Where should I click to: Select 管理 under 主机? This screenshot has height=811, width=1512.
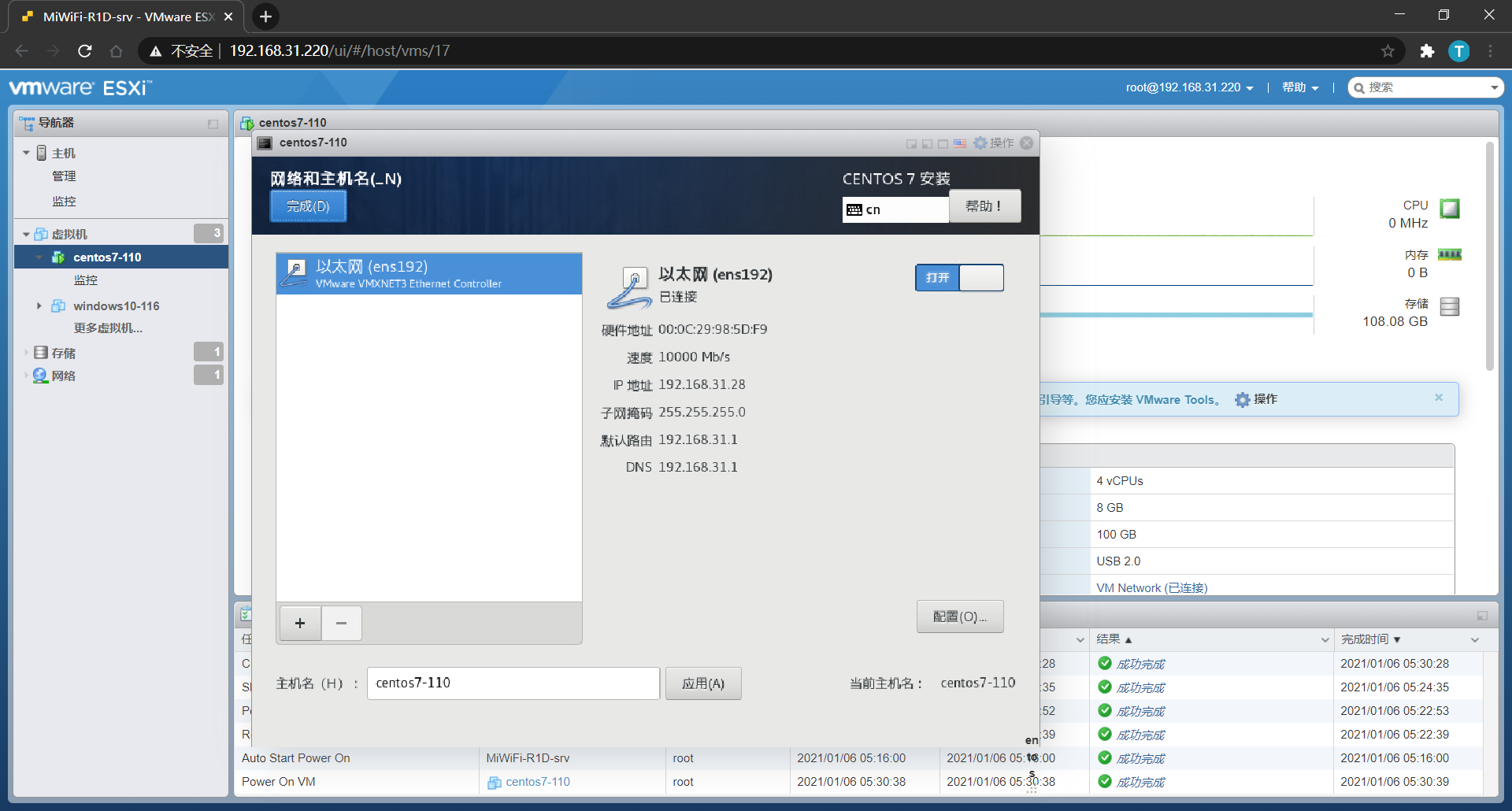(64, 176)
